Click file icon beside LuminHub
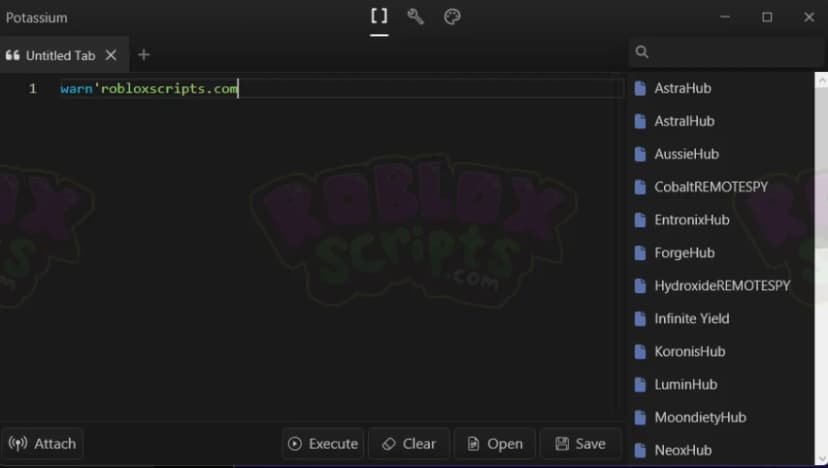Screen dimensions: 828x468 point(640,385)
